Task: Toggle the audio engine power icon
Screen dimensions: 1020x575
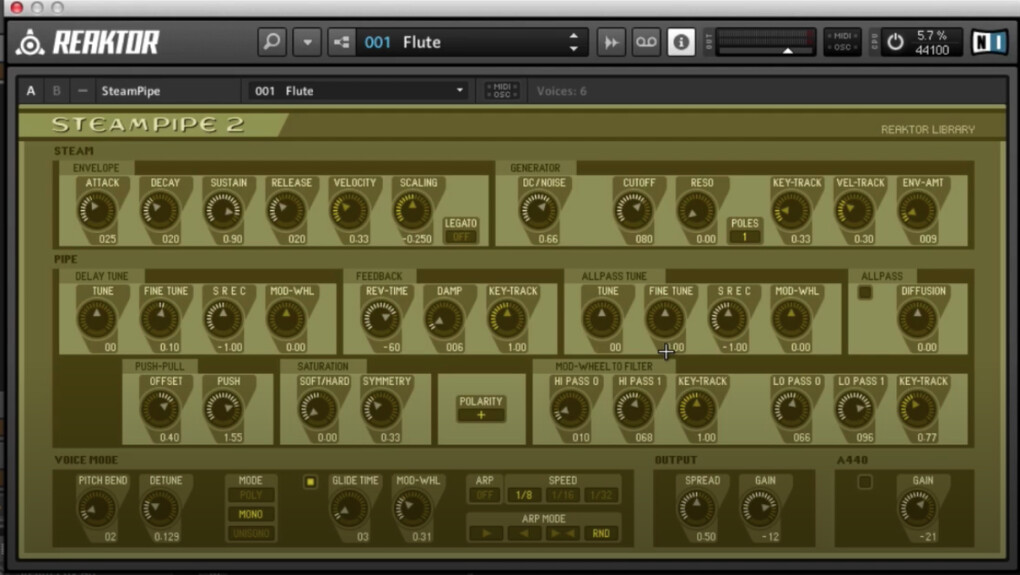Action: click(895, 42)
